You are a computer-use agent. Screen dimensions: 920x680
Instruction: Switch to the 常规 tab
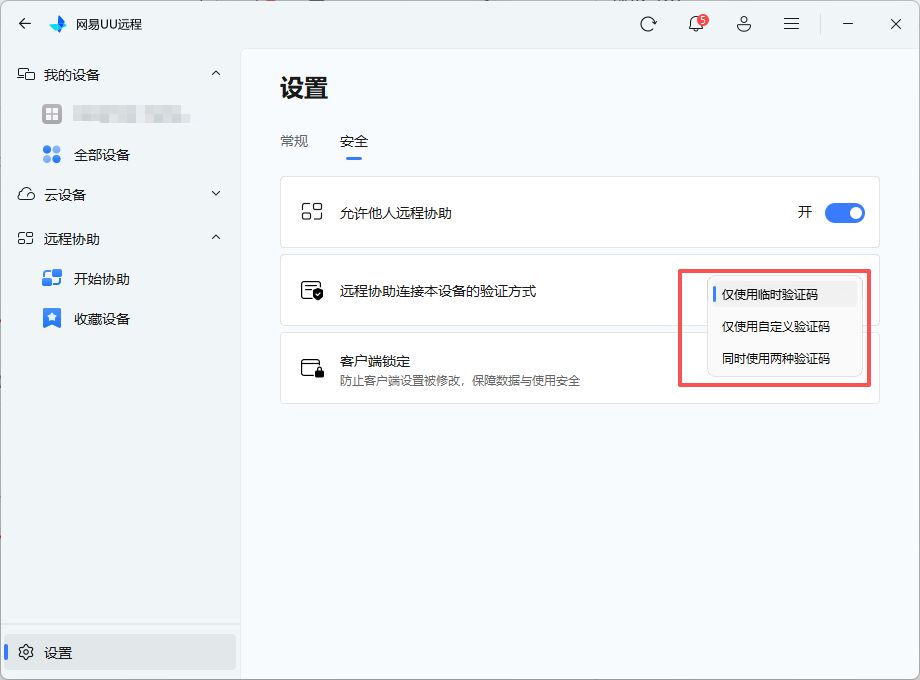294,141
